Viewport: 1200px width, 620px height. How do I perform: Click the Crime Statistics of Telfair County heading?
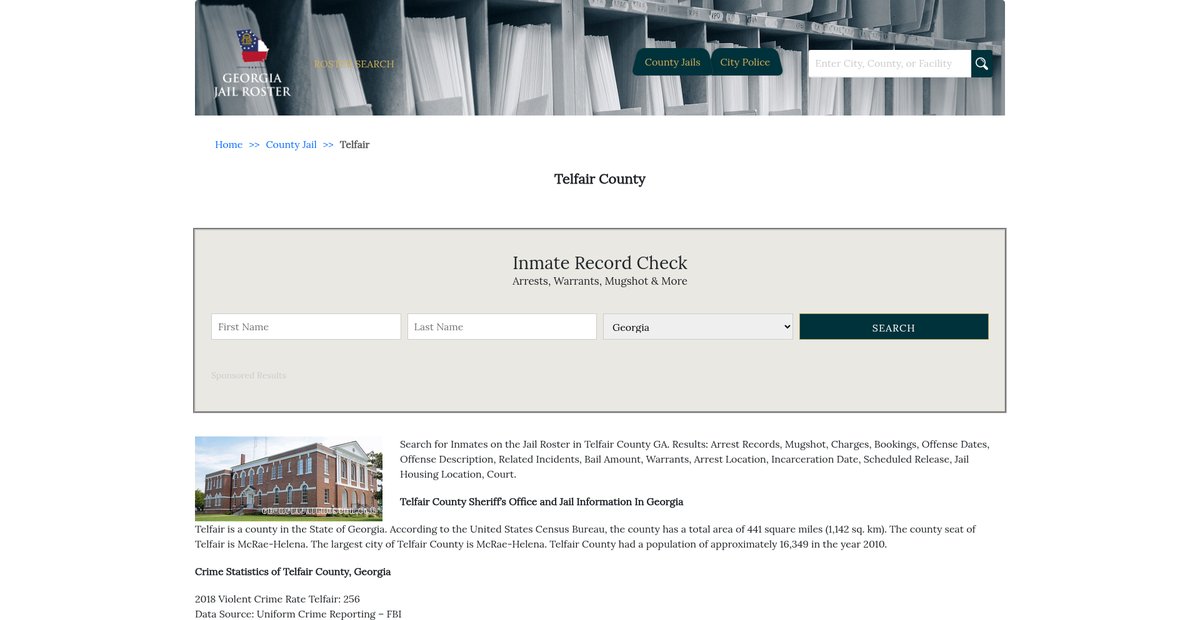(x=293, y=572)
